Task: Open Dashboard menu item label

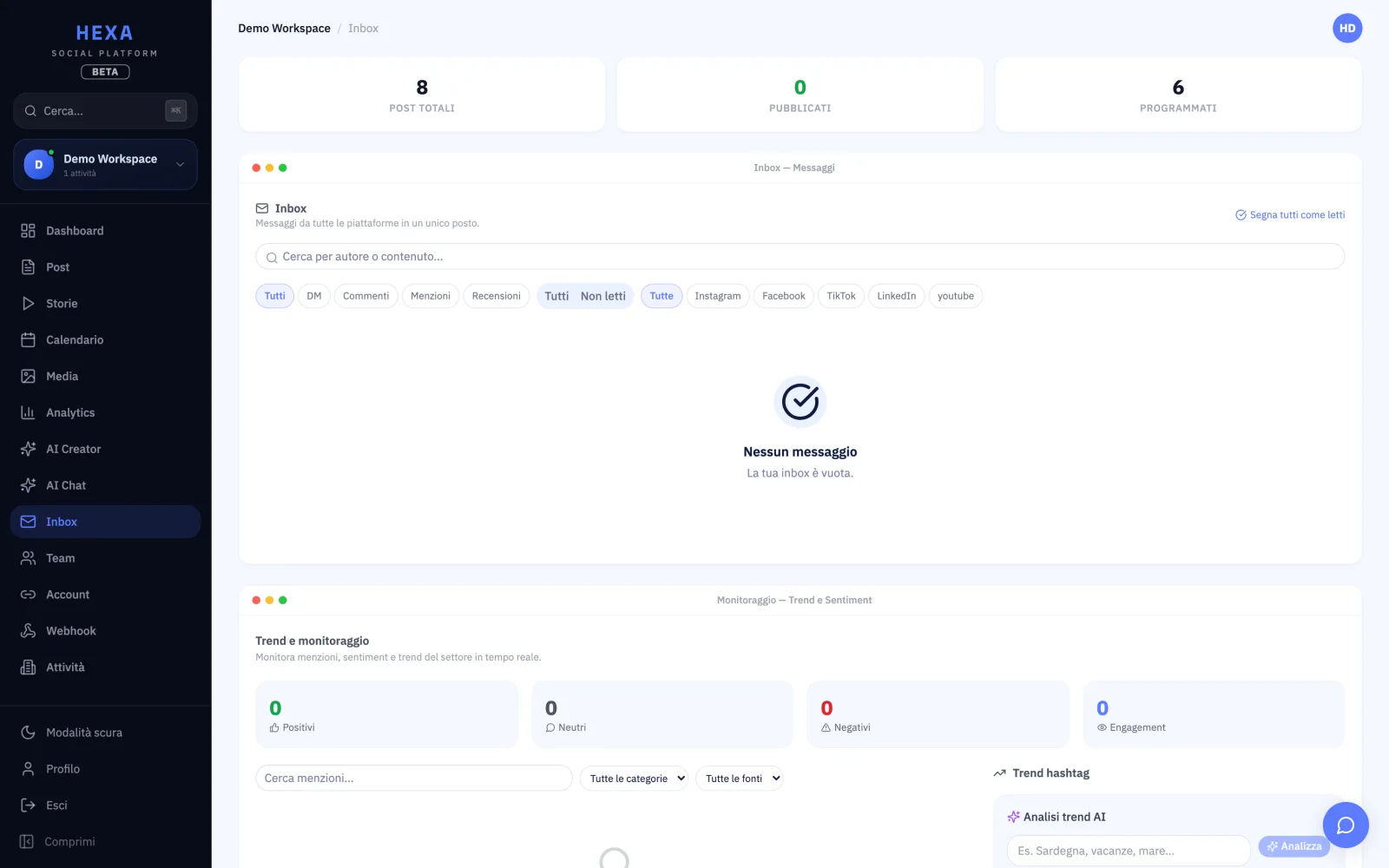Action: (x=75, y=231)
